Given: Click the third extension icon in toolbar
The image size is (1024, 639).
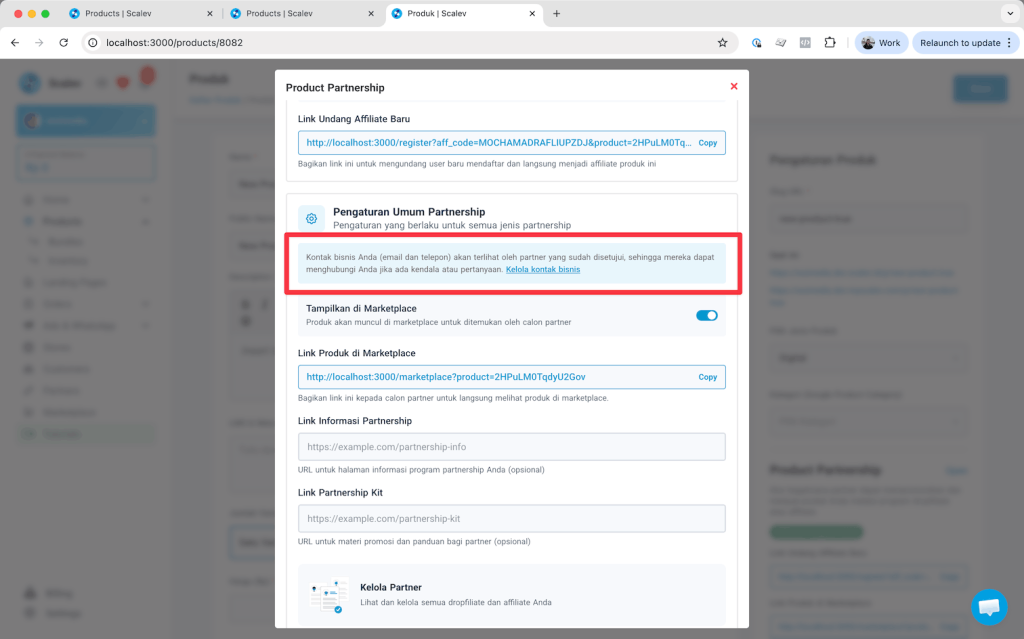Looking at the screenshot, I should tap(805, 42).
